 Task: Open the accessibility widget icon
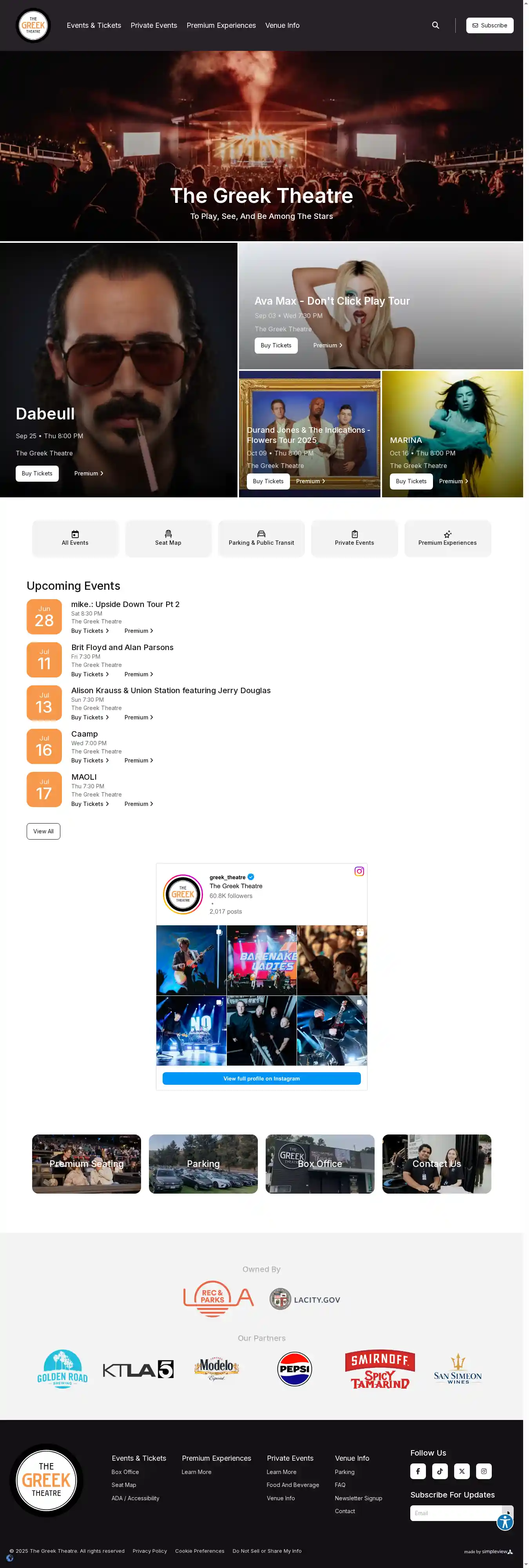[x=505, y=1522]
